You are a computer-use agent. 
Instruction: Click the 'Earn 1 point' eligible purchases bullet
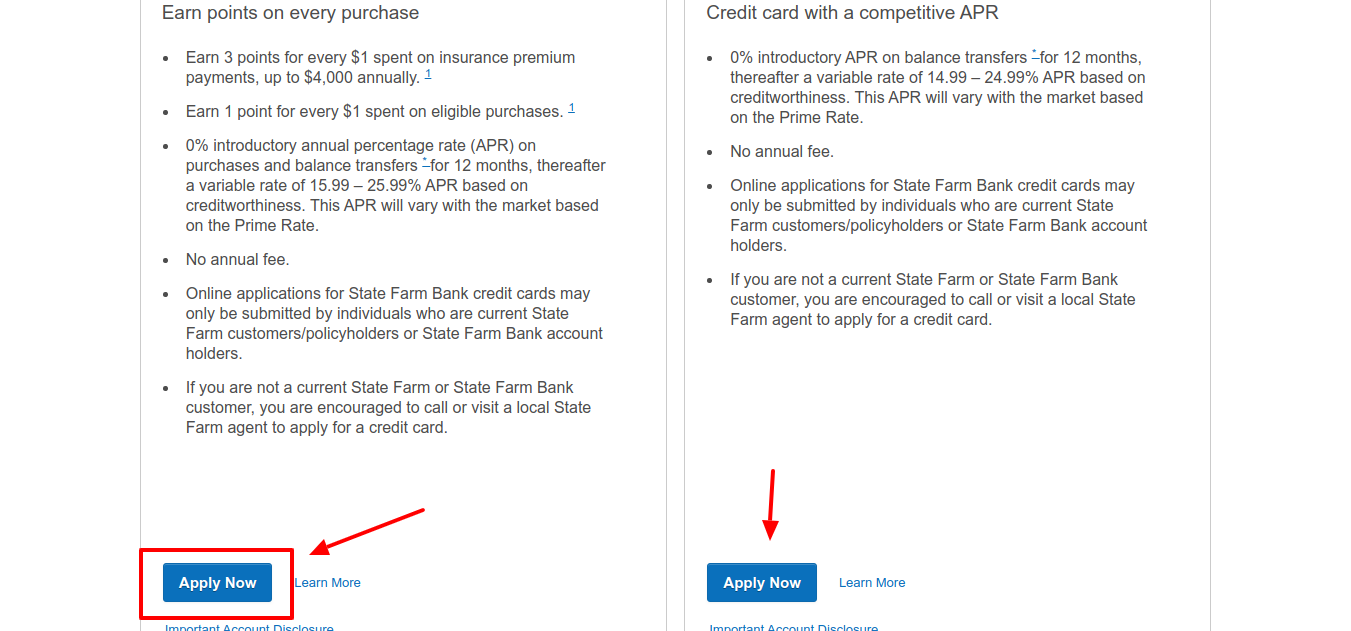[381, 111]
